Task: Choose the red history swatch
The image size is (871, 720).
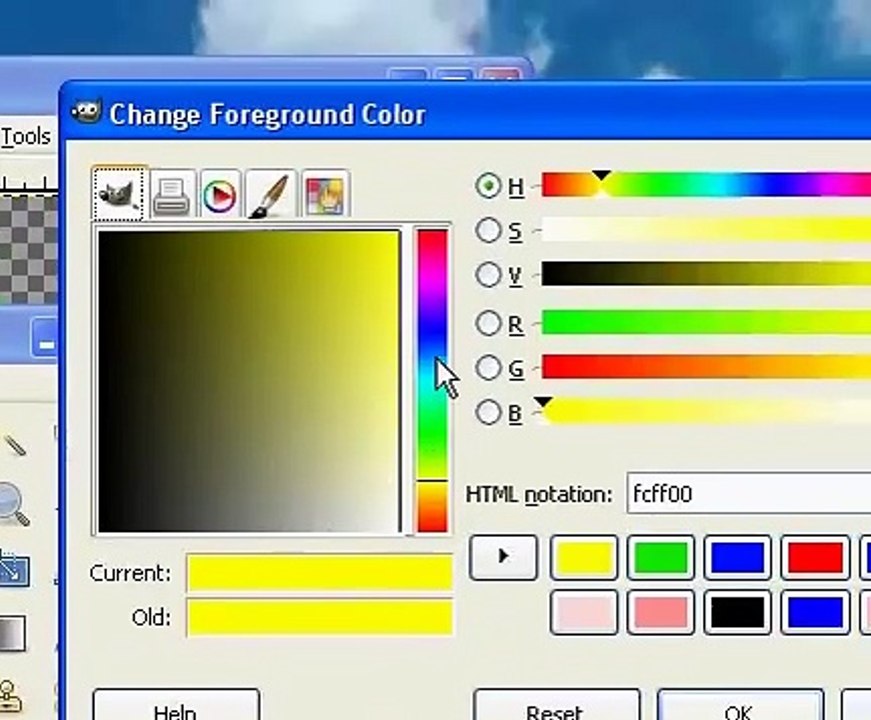Action: click(x=815, y=557)
